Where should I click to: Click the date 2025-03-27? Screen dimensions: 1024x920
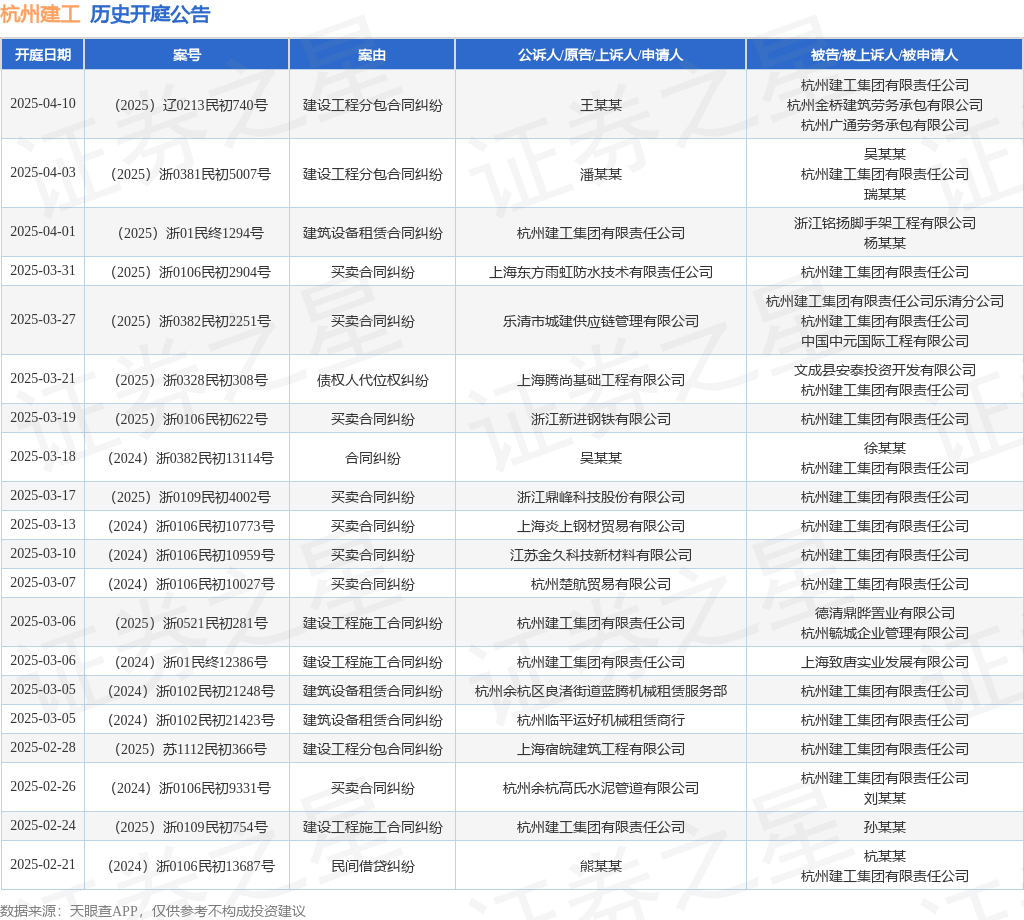(43, 319)
